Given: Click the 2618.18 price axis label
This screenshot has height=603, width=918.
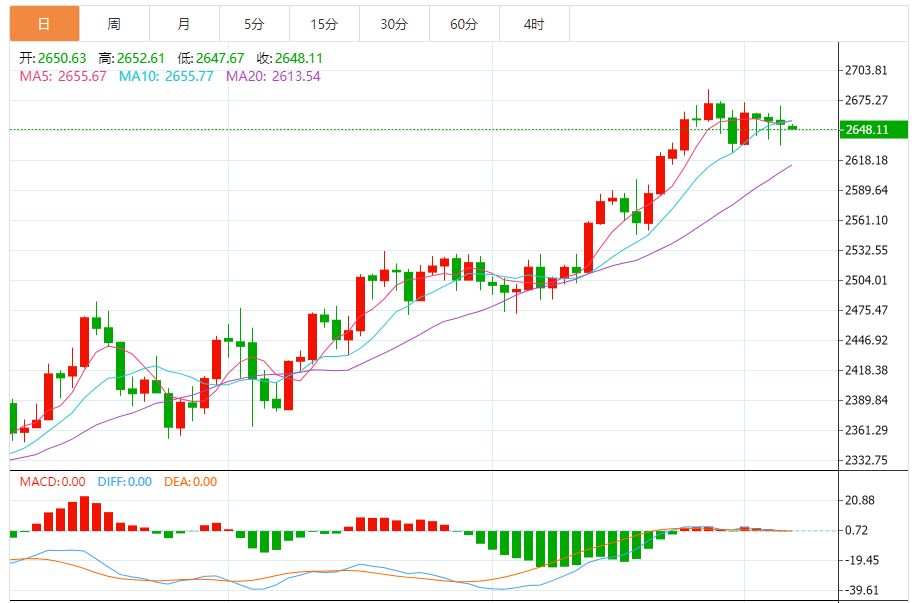Looking at the screenshot, I should pos(866,160).
